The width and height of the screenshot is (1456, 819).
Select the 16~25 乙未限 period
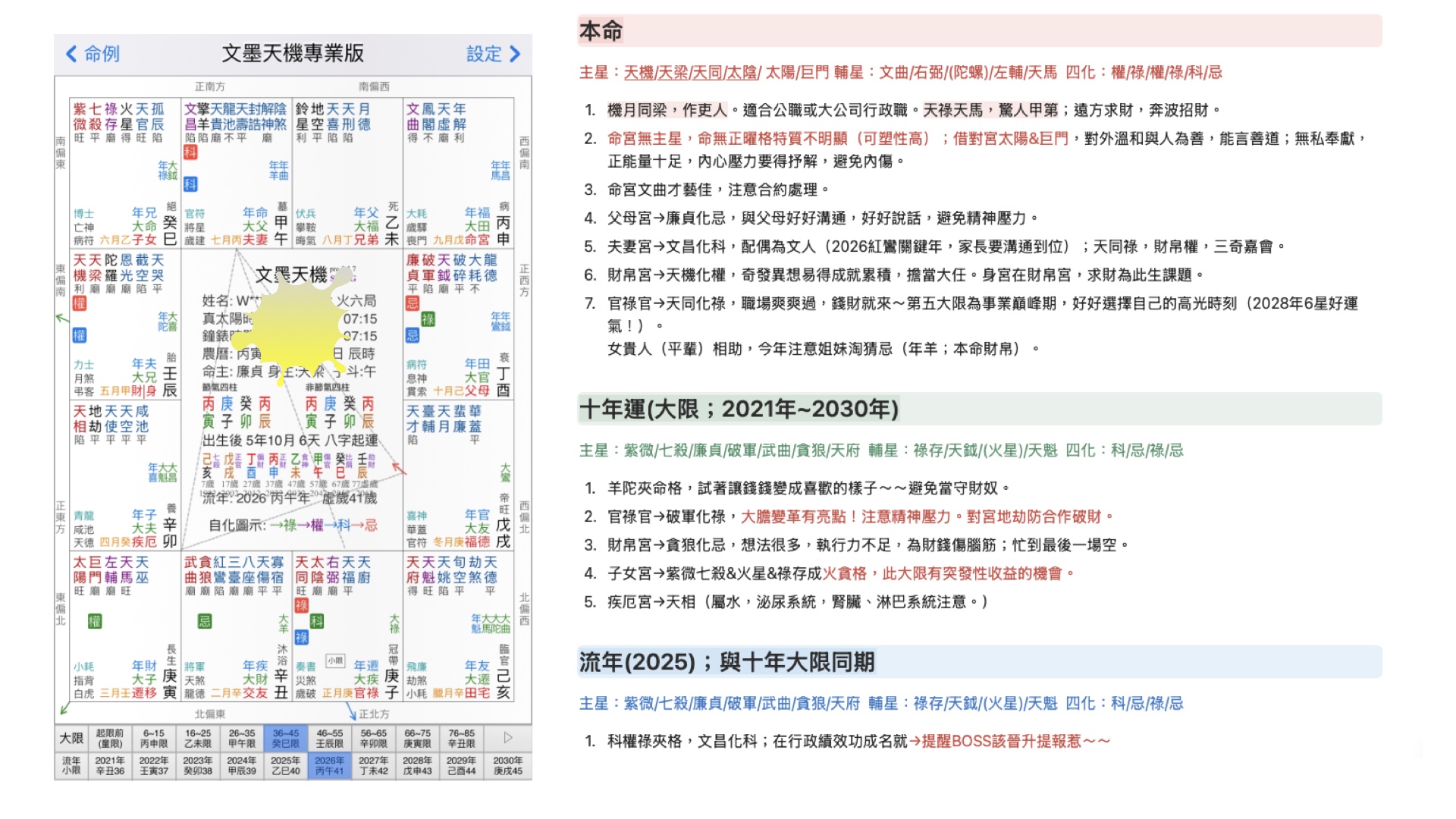click(198, 738)
